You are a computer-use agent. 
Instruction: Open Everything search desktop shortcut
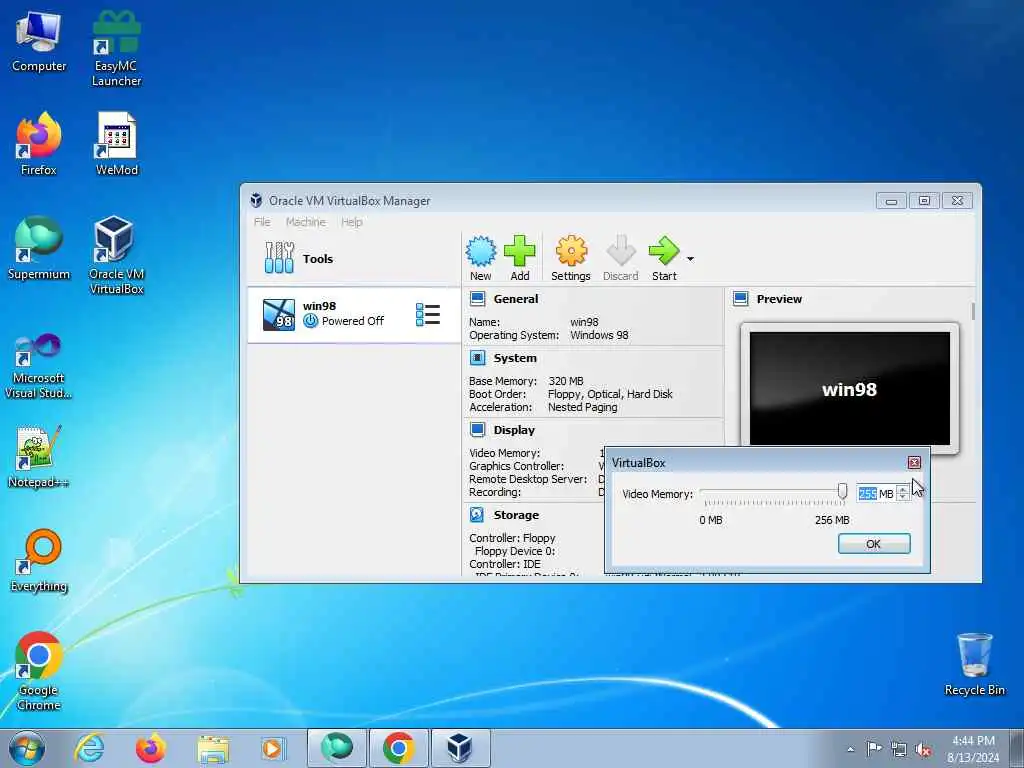coord(39,560)
